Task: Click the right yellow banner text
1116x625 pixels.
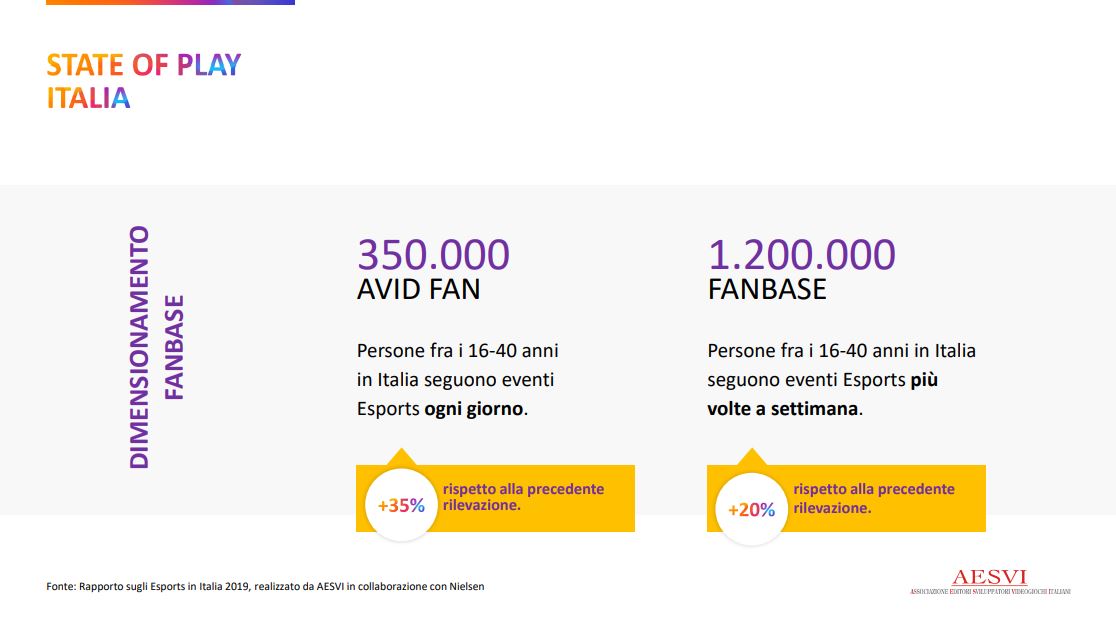Action: pyautogui.click(x=874, y=498)
